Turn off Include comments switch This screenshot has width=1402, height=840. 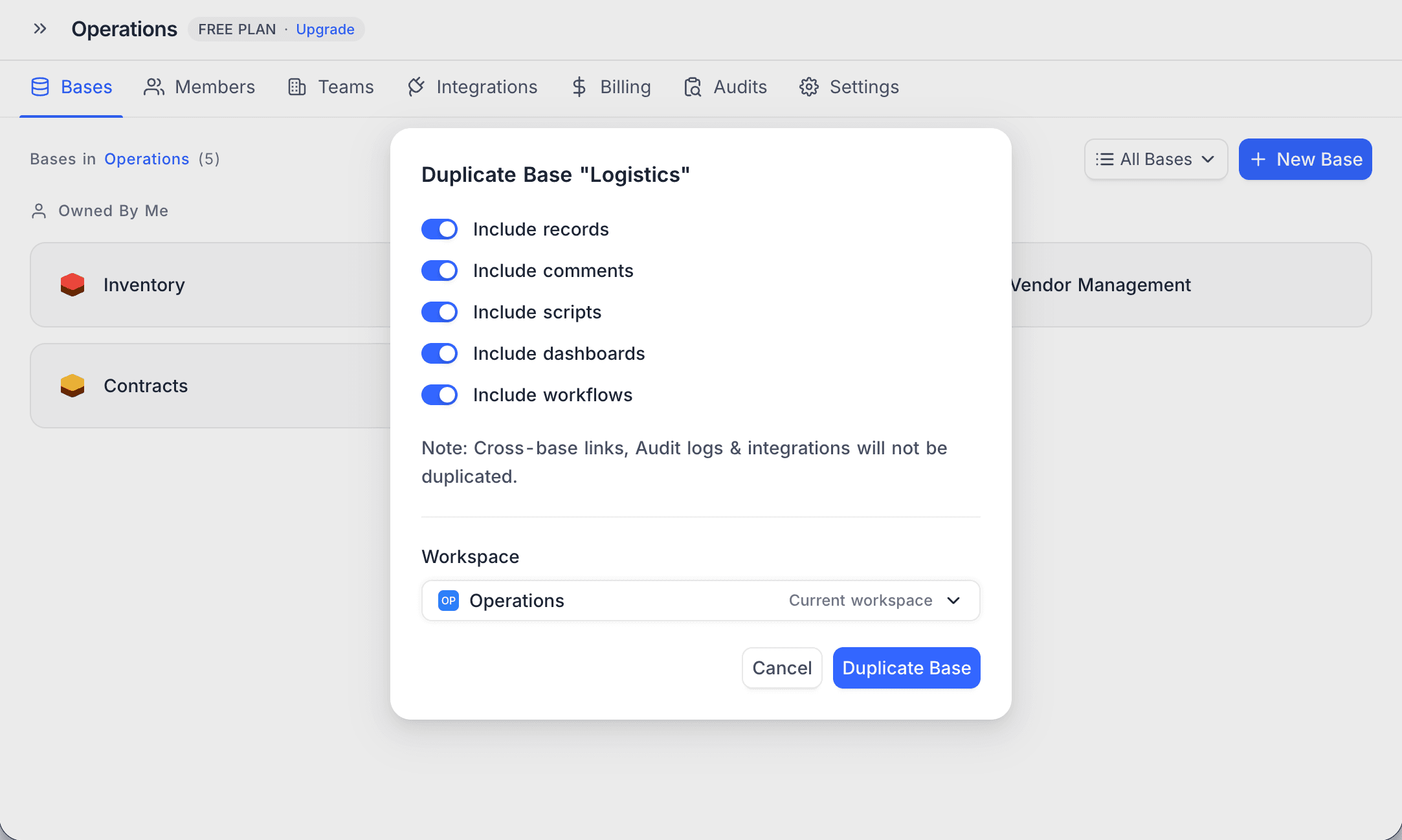pyautogui.click(x=440, y=271)
